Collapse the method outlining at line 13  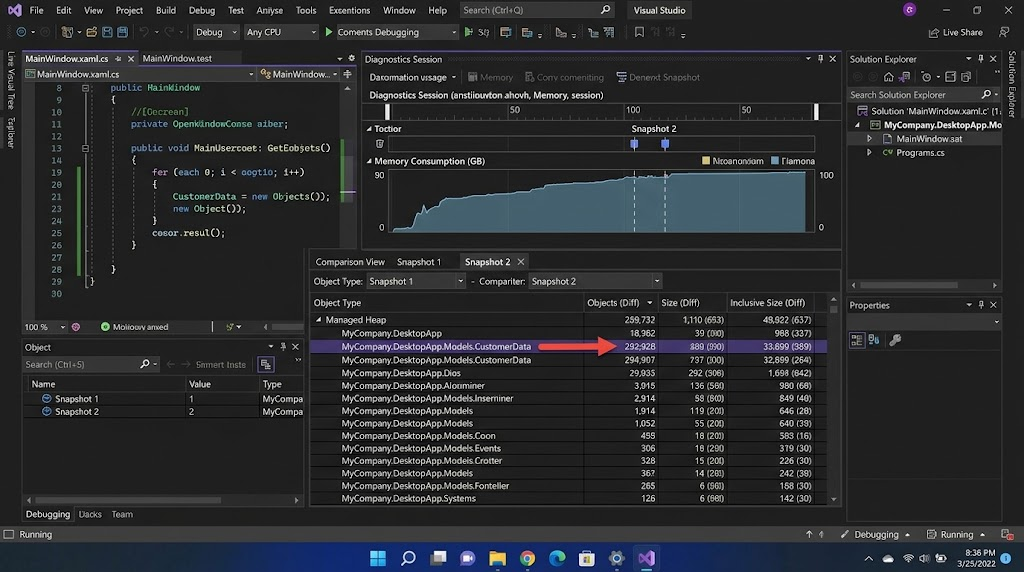[x=85, y=148]
